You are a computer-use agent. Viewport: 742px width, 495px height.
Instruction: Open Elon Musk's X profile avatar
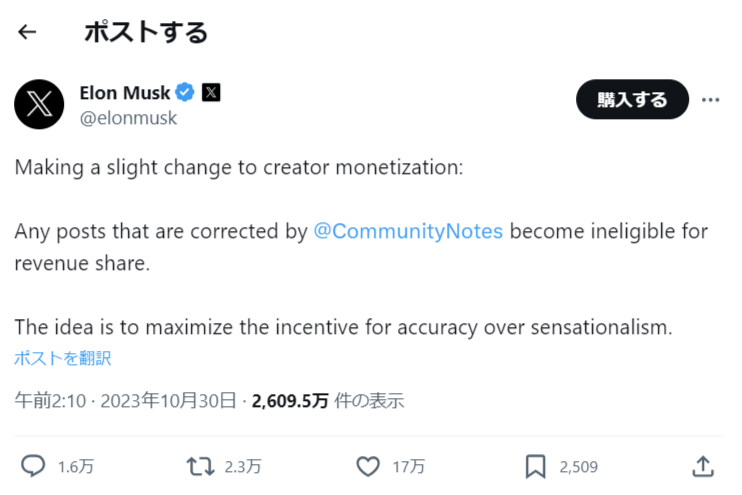click(x=40, y=105)
